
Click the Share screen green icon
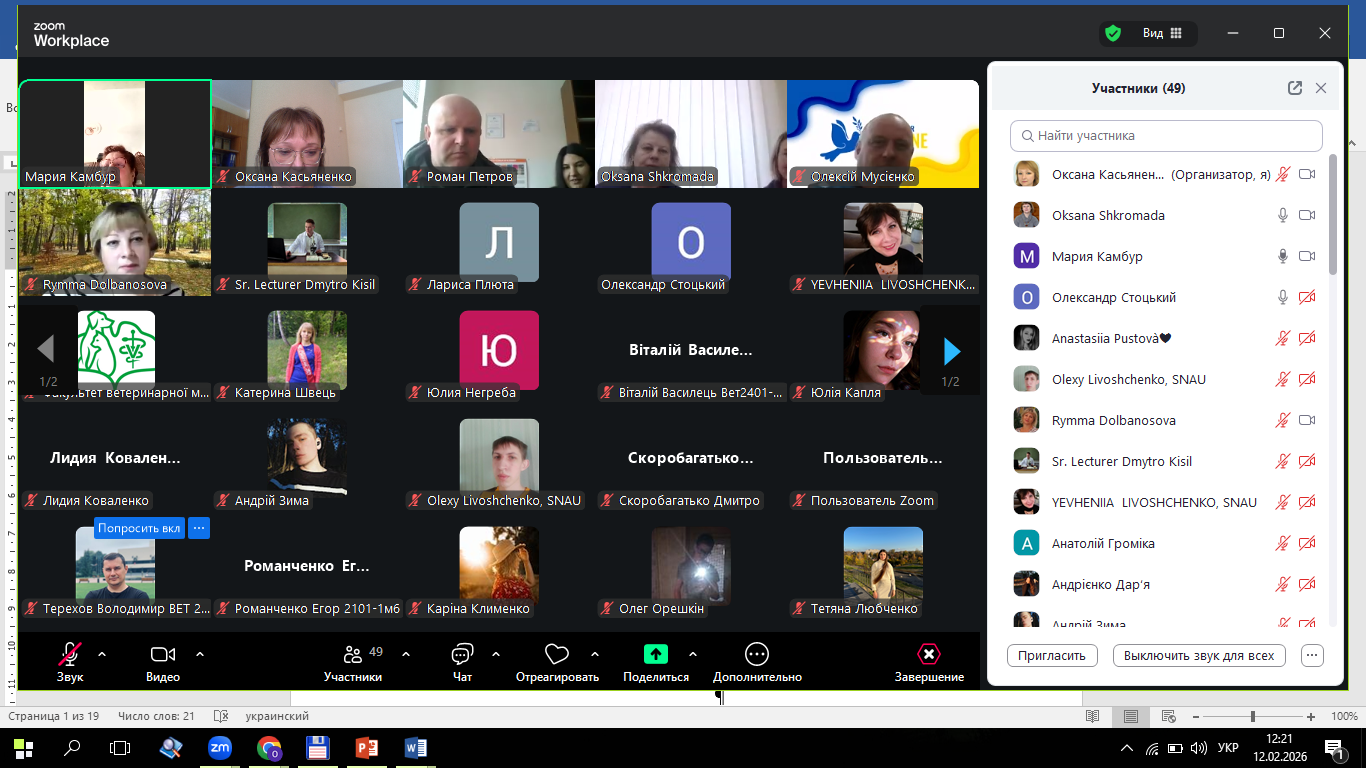click(656, 655)
